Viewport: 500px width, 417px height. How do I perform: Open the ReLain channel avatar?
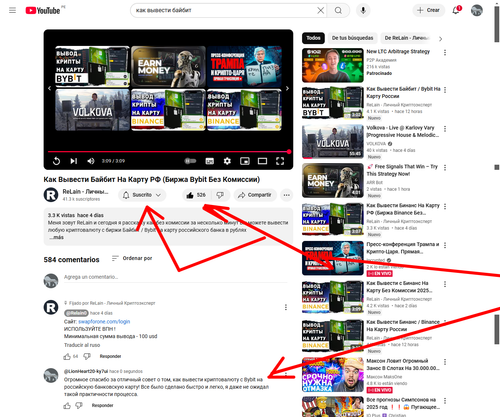51,195
